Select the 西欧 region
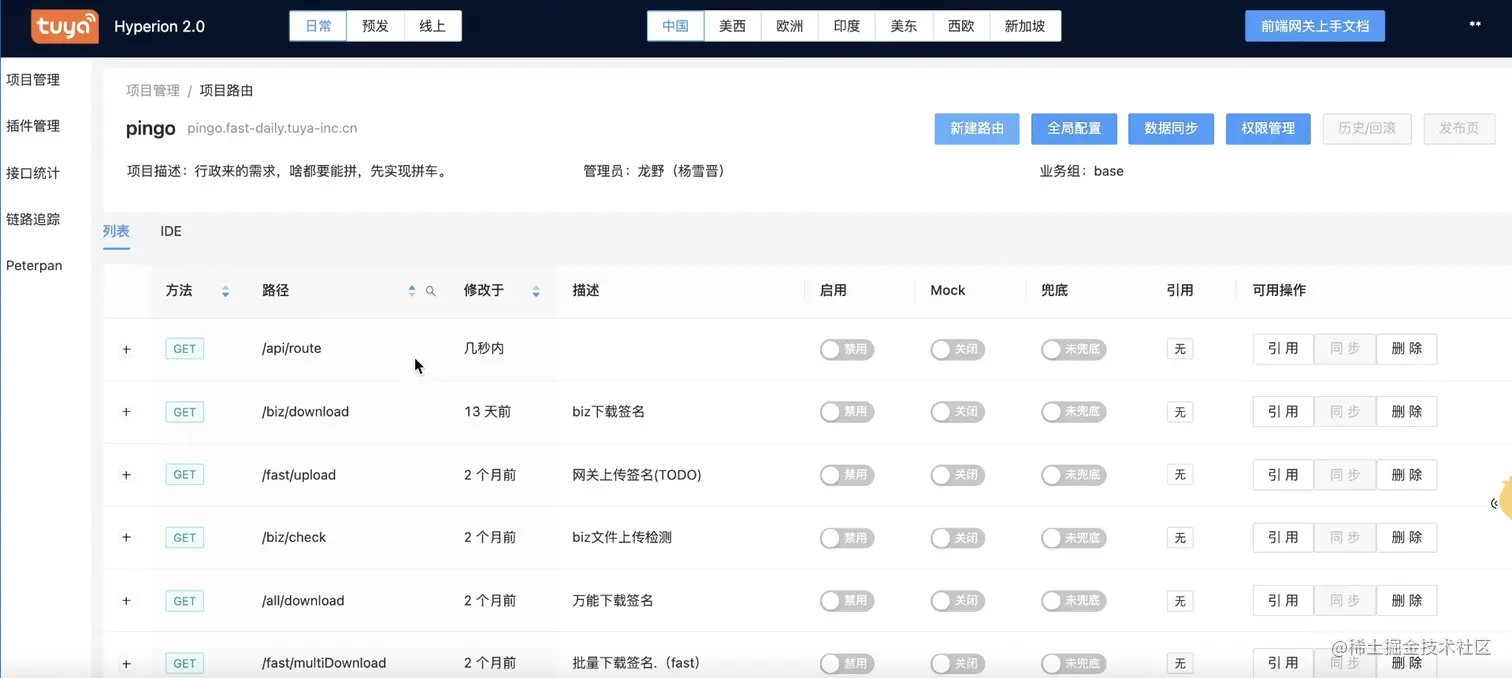 (961, 26)
